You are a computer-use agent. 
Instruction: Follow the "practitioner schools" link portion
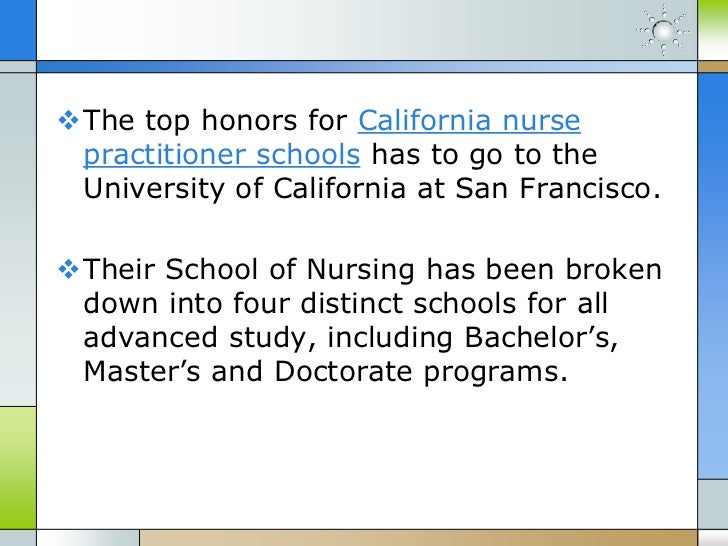click(x=221, y=156)
